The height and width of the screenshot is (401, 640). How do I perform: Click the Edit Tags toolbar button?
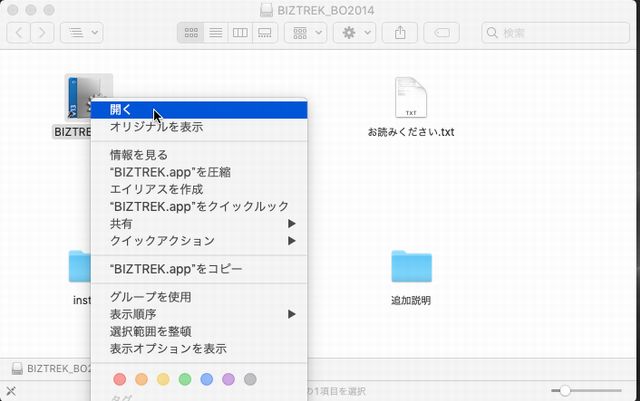(442, 33)
